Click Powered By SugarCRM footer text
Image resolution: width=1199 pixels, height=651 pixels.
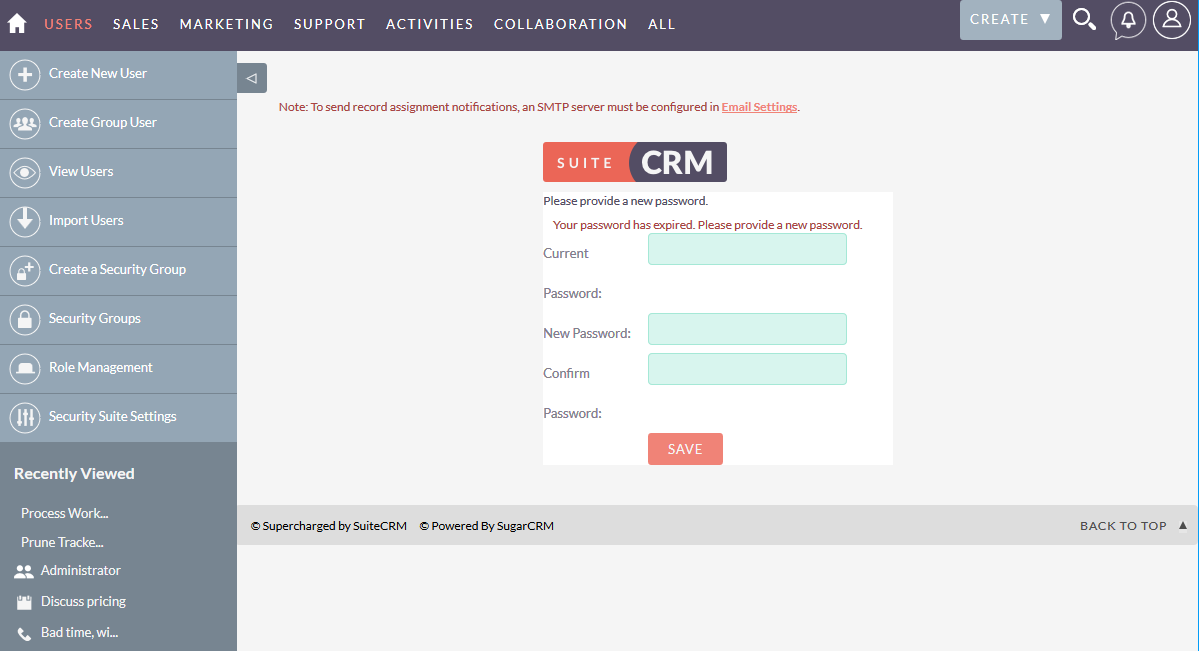(x=486, y=526)
